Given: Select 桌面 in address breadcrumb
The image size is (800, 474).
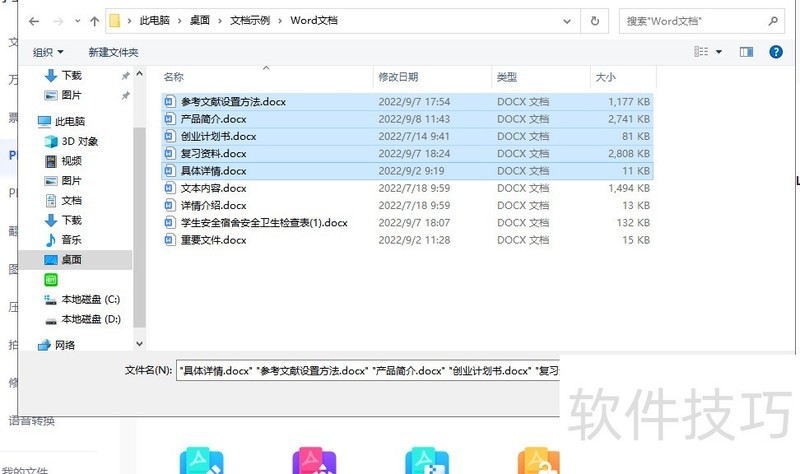Looking at the screenshot, I should 199,20.
